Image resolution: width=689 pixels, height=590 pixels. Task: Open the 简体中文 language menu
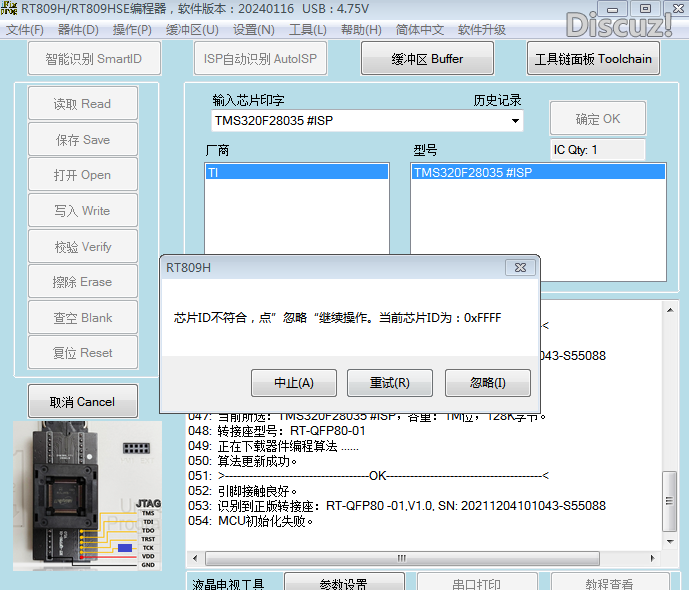(420, 30)
